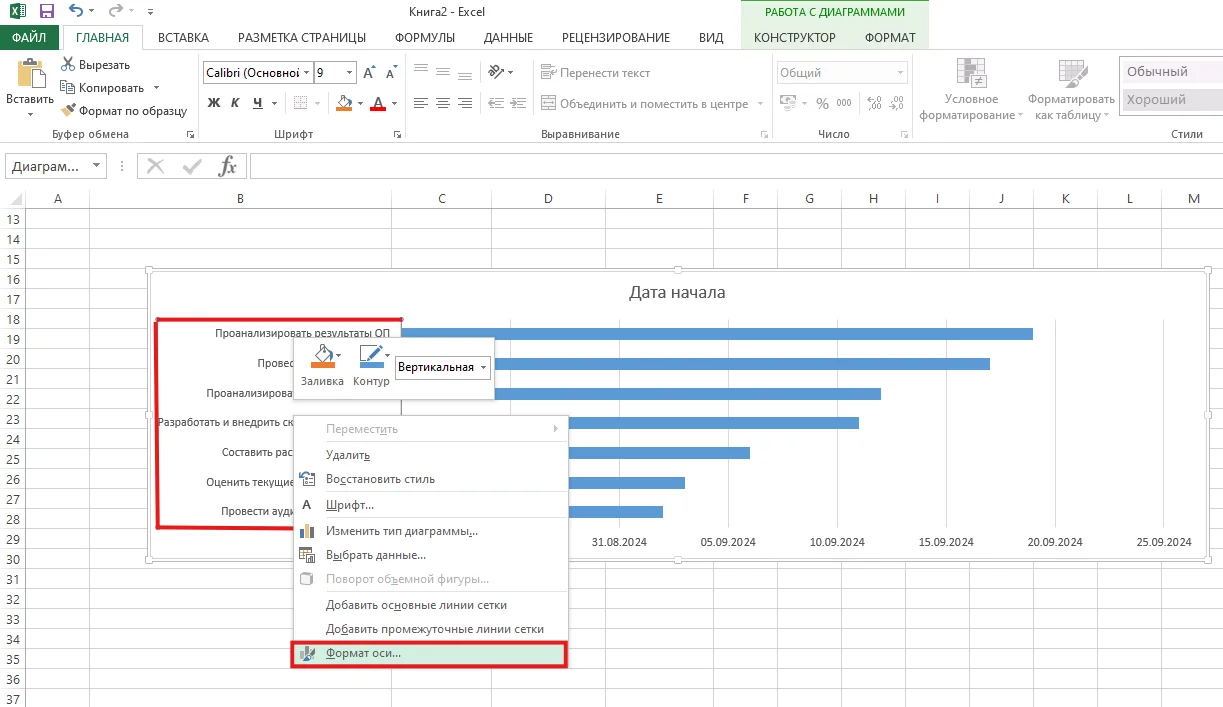Image resolution: width=1223 pixels, height=707 pixels.
Task: Toggle underline Ч formatting
Action: [259, 103]
